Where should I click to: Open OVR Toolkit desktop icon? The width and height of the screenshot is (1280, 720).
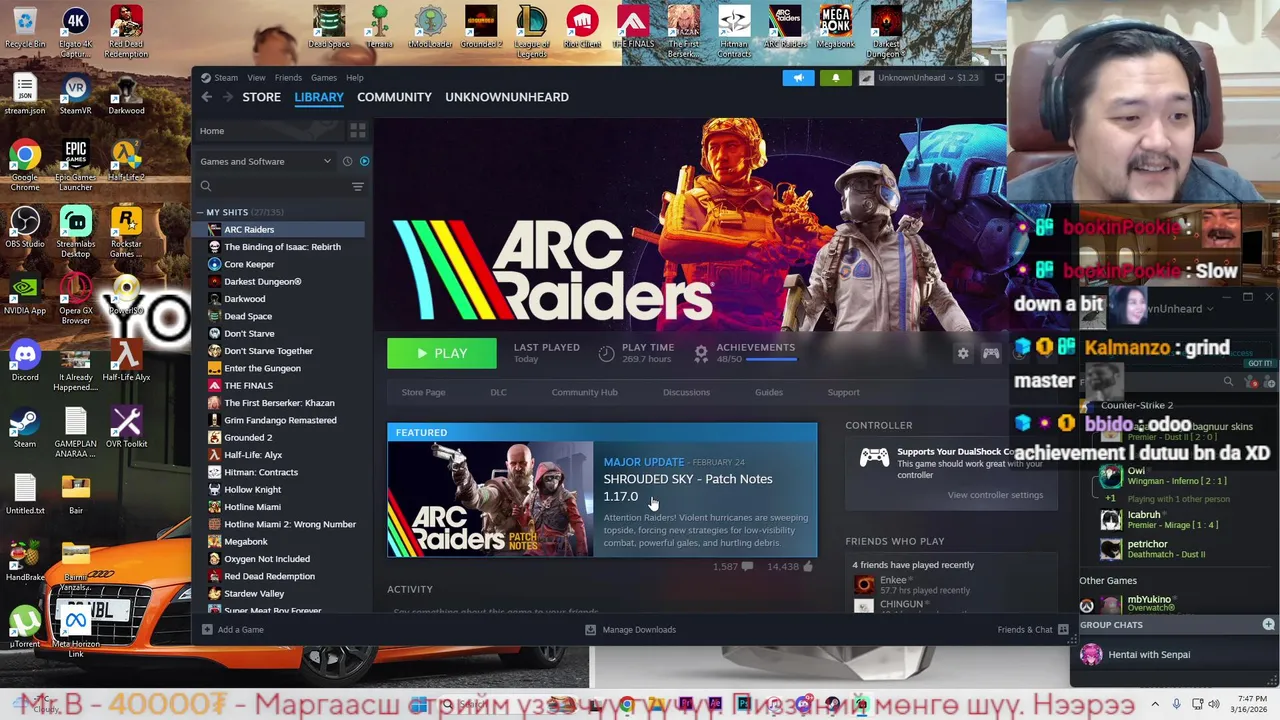(x=127, y=427)
